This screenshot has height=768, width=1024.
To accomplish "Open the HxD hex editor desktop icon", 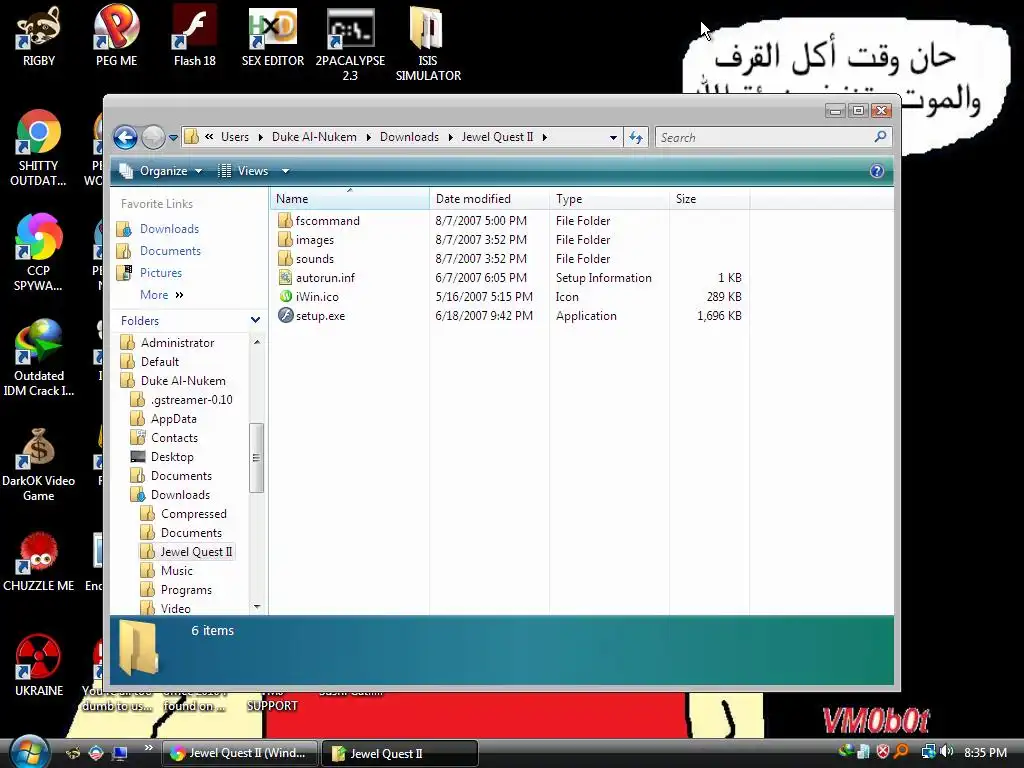I will pos(272,36).
